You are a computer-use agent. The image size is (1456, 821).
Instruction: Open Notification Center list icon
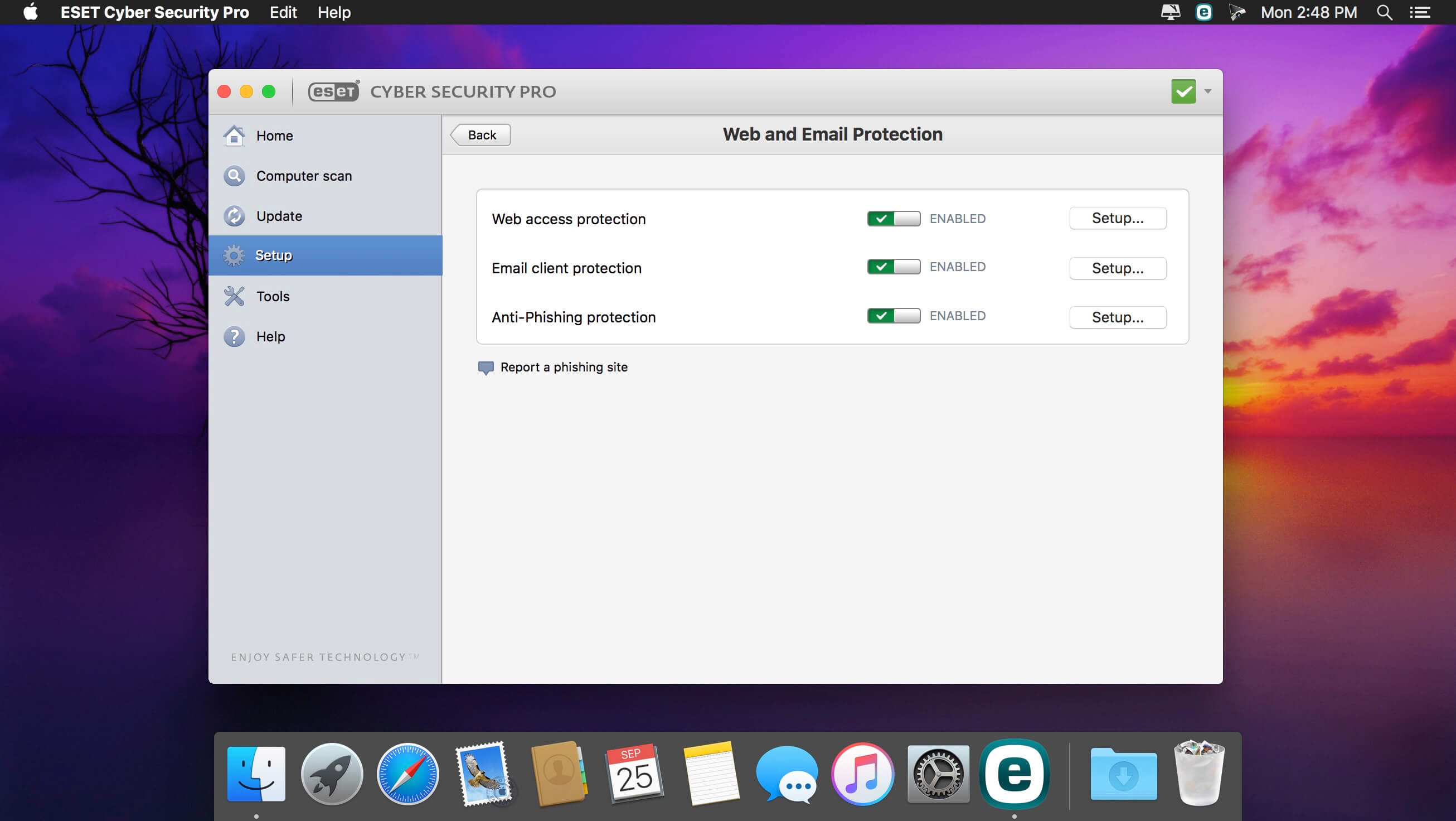pos(1420,12)
